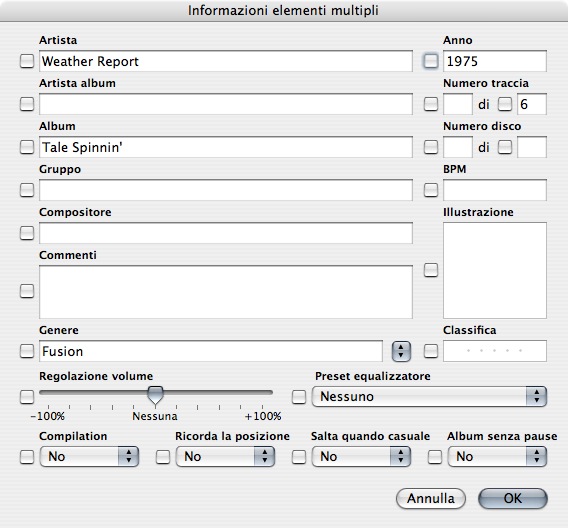Set the Classifica star rating field
Viewport: 568px width, 528px height.
[495, 351]
